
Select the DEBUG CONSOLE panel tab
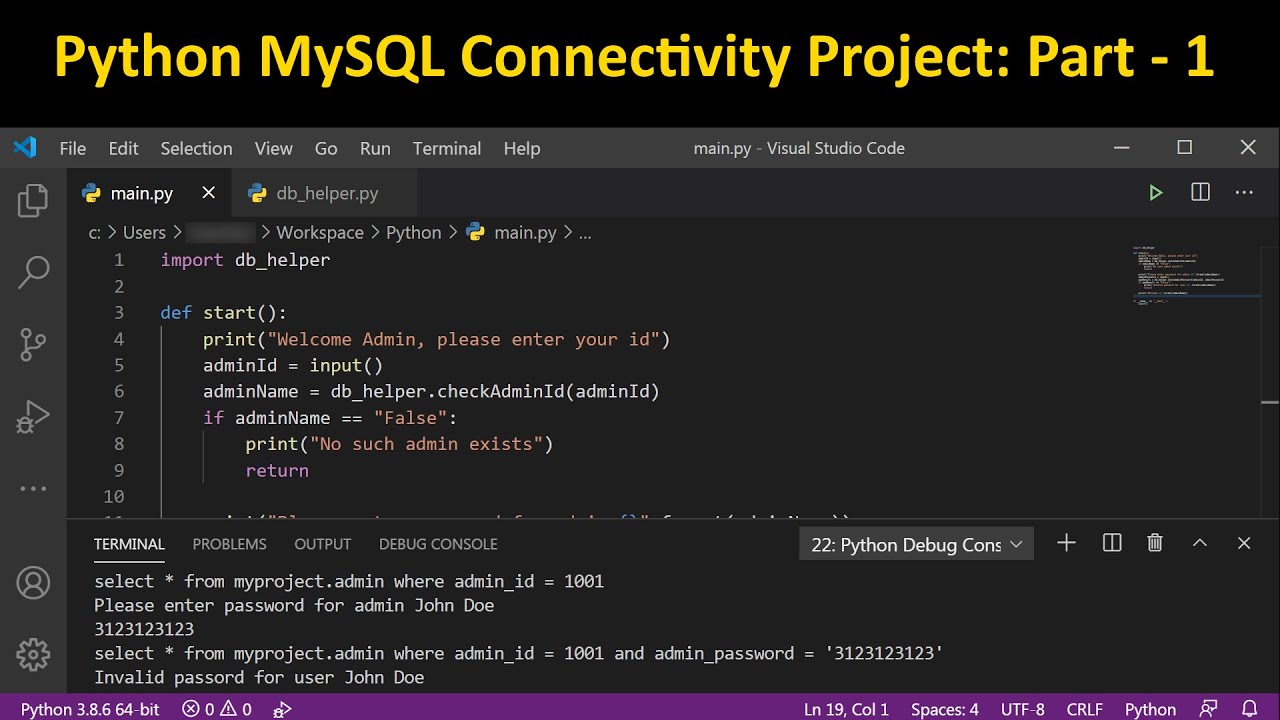coord(438,544)
